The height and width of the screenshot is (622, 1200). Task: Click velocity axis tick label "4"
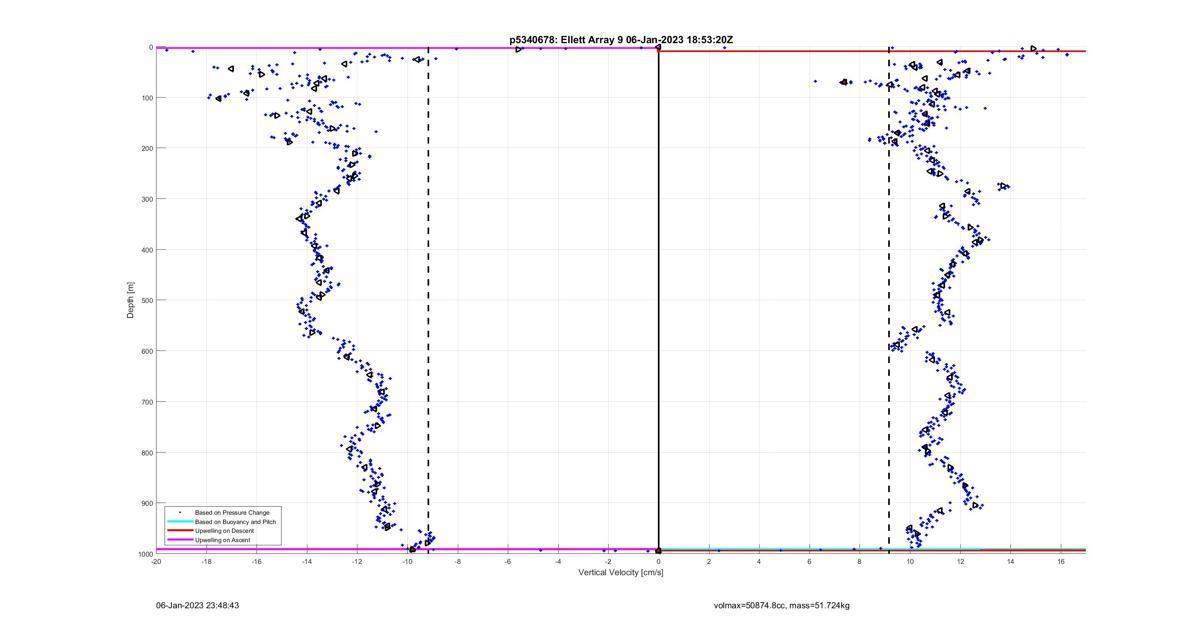coord(759,562)
